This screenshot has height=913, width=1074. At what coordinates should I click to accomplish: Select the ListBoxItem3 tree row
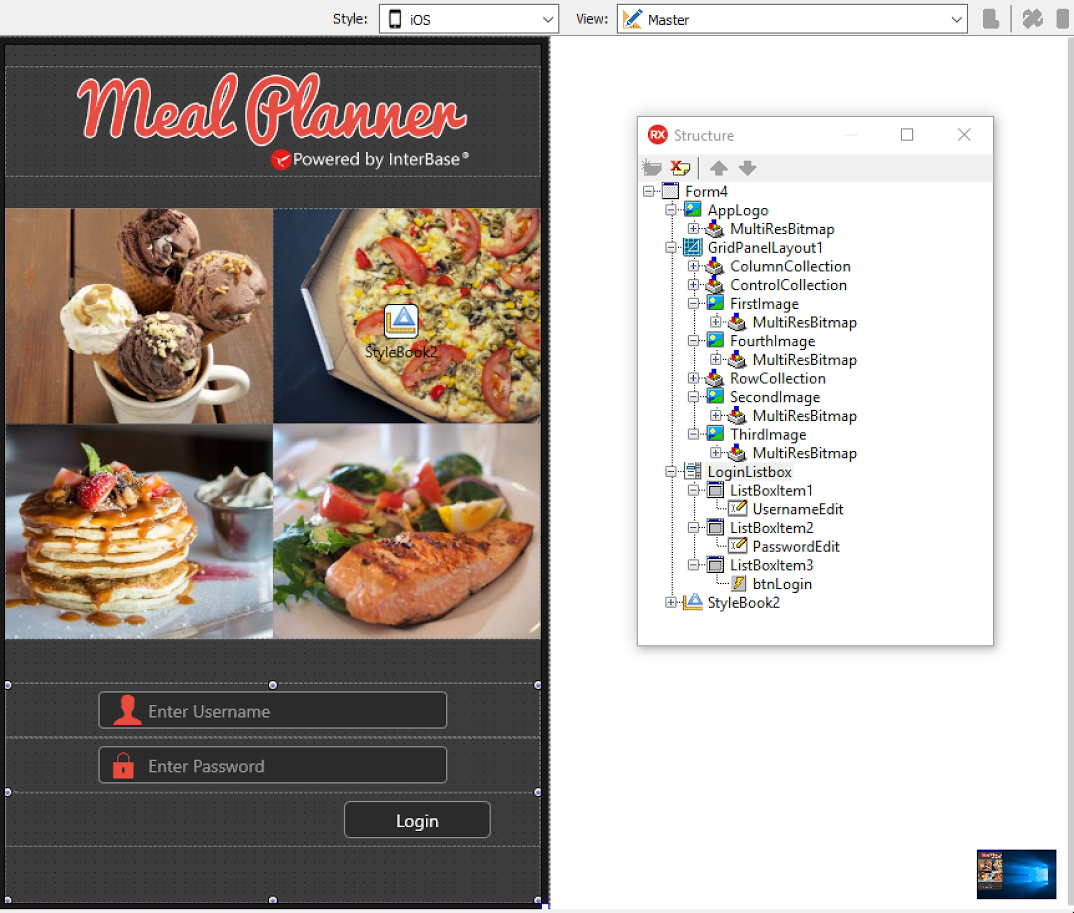pyautogui.click(x=771, y=565)
